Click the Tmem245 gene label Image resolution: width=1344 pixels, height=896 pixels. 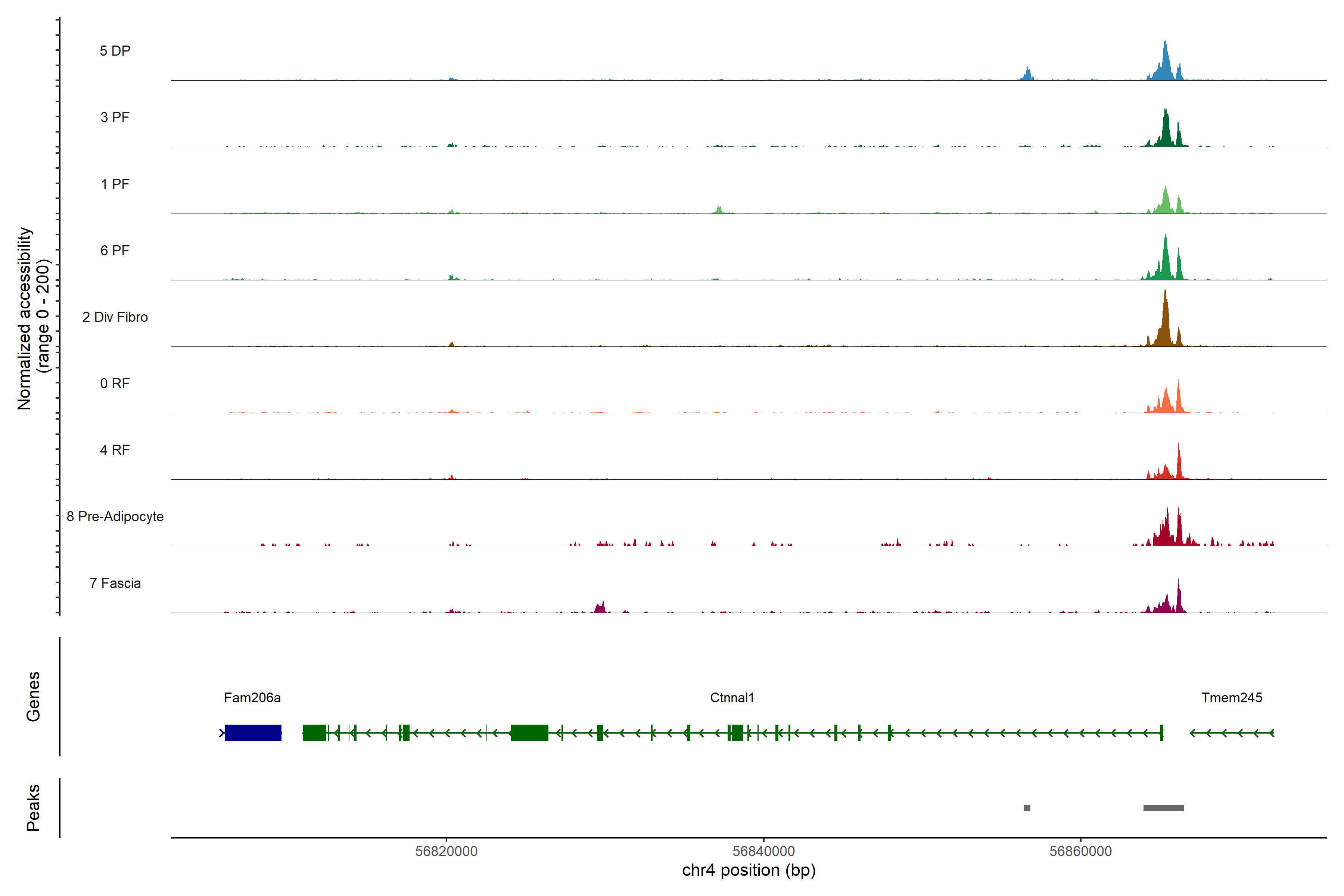point(1231,698)
